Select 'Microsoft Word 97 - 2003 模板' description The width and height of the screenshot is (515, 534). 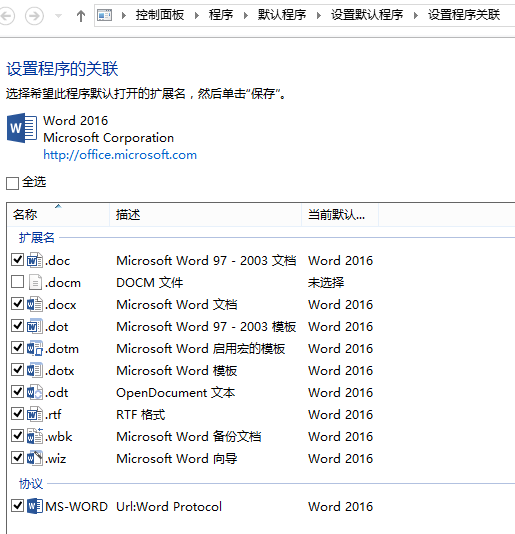[206, 327]
